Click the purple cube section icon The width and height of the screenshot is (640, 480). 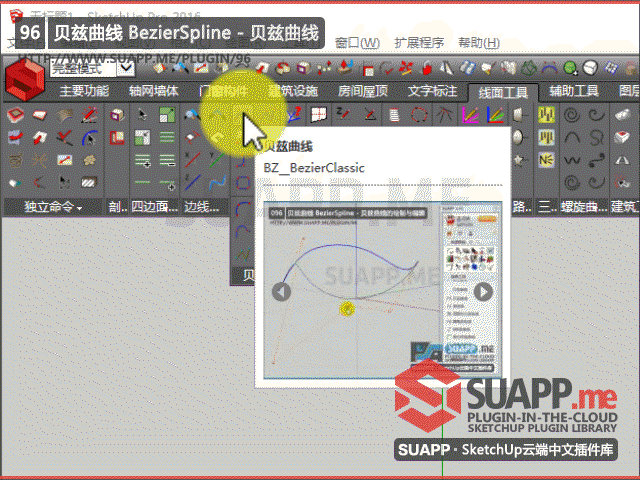click(x=117, y=115)
